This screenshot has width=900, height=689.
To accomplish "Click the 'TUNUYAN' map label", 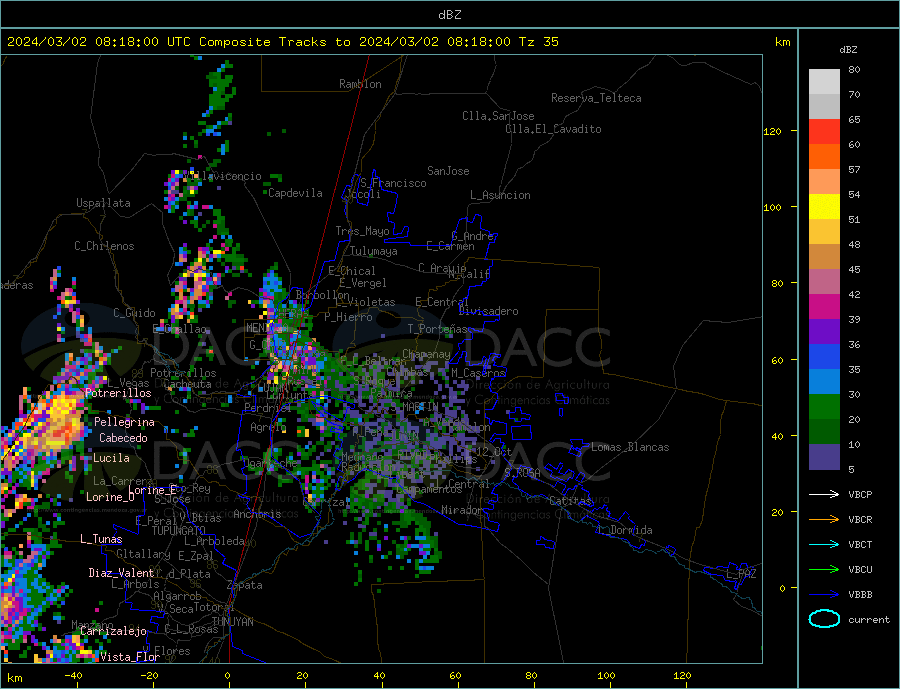I will pos(232,622).
